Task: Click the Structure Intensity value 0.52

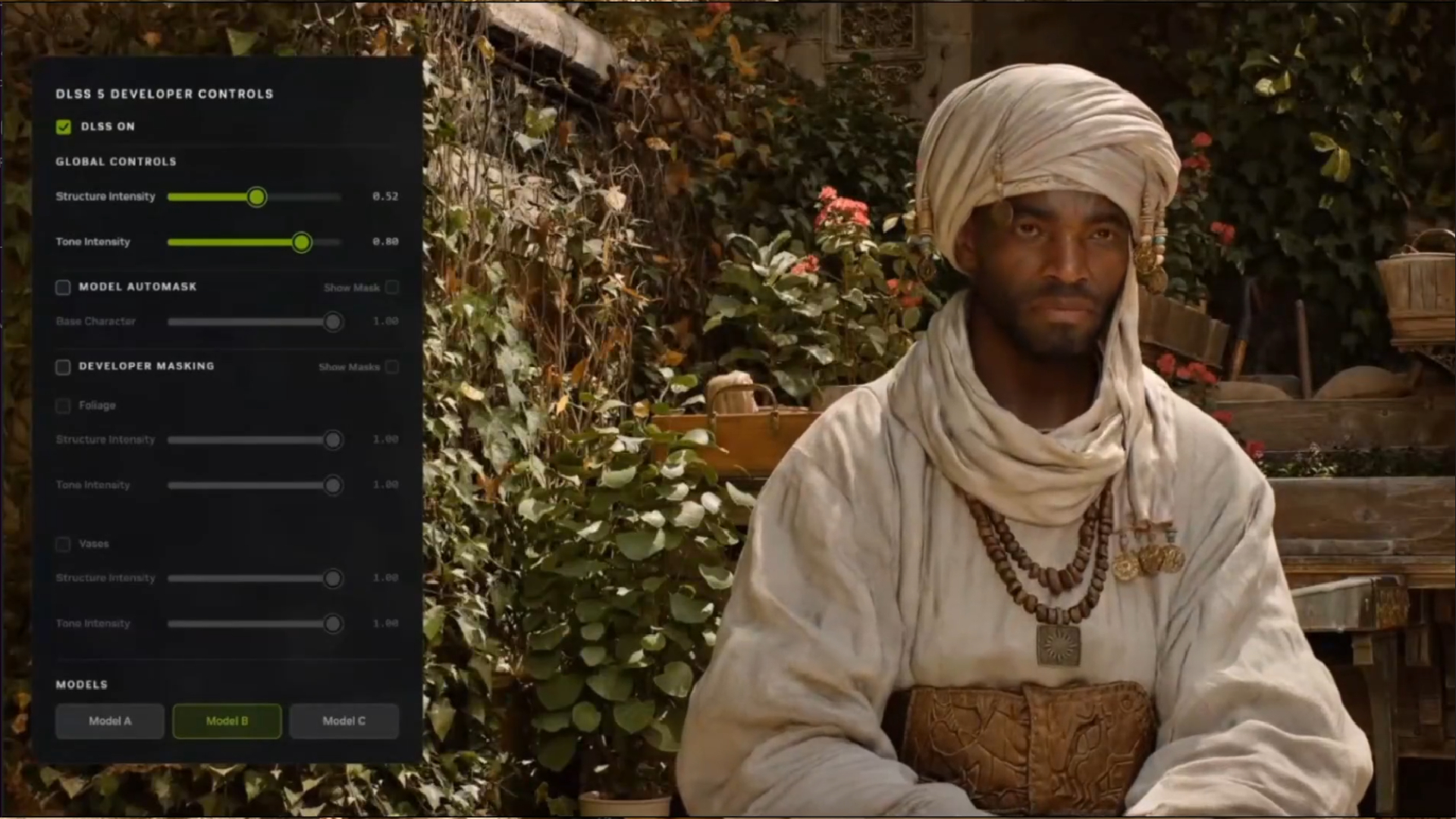Action: (x=385, y=196)
